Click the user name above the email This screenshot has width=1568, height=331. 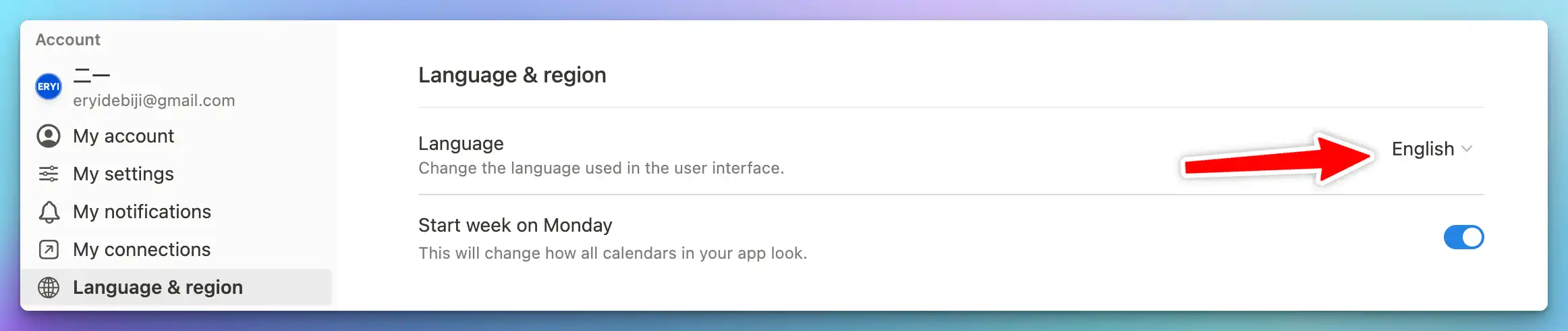pyautogui.click(x=91, y=75)
